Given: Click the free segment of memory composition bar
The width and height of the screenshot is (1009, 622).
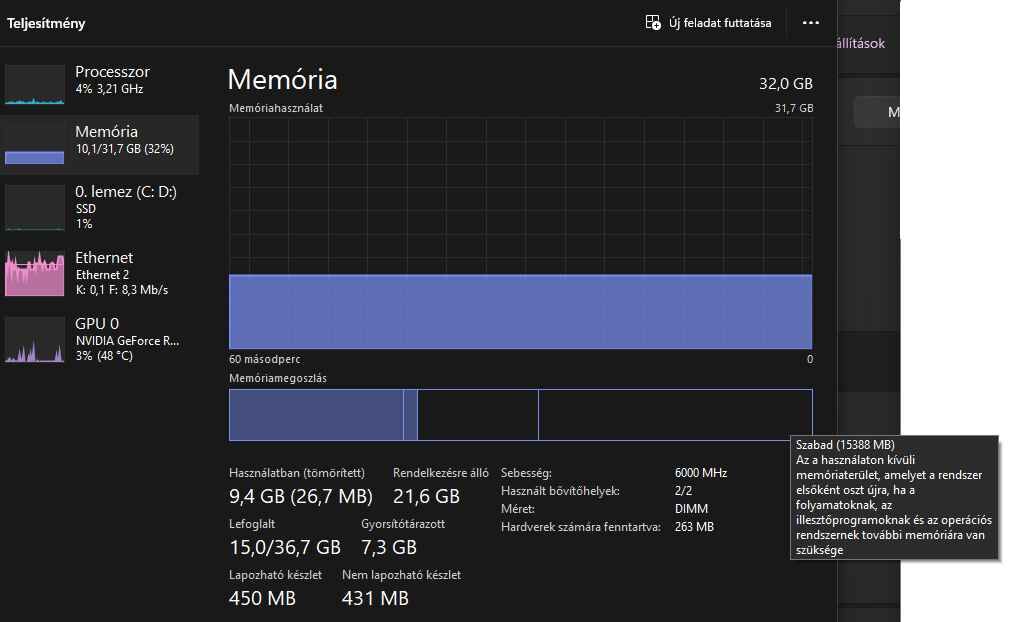Looking at the screenshot, I should click(x=675, y=415).
